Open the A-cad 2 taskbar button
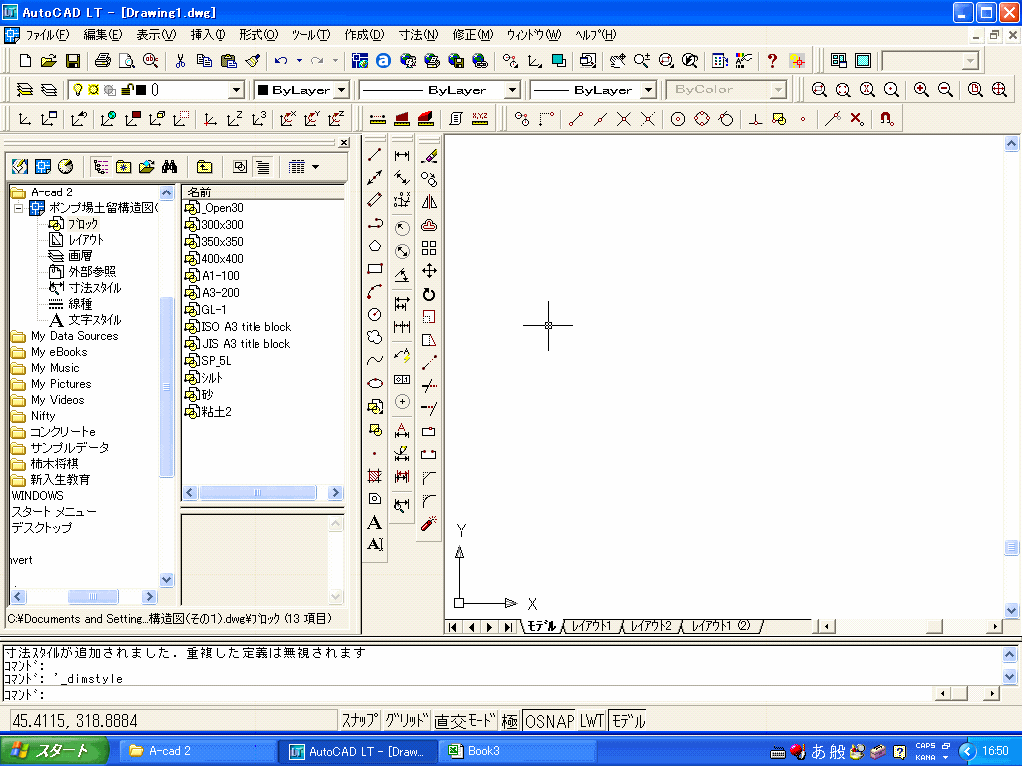Viewport: 1023px width, 767px height. 198,751
